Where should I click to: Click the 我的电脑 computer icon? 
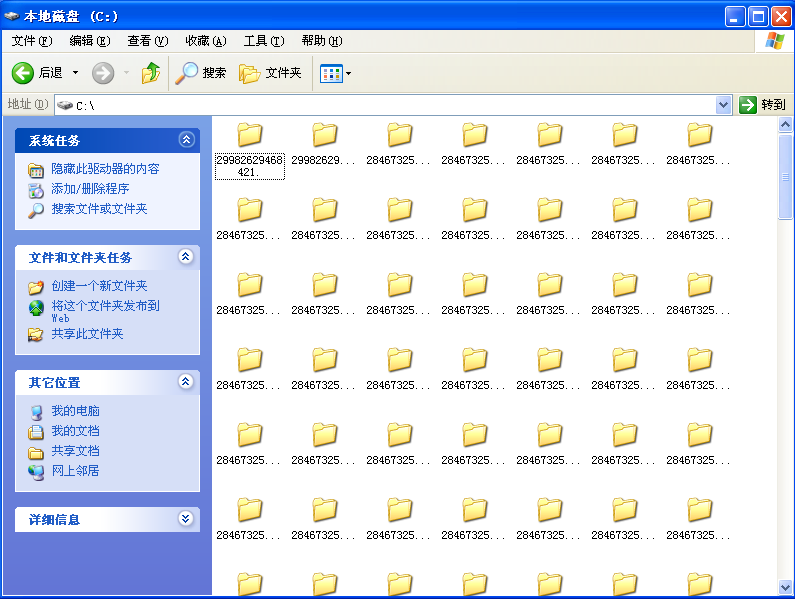pyautogui.click(x=36, y=413)
